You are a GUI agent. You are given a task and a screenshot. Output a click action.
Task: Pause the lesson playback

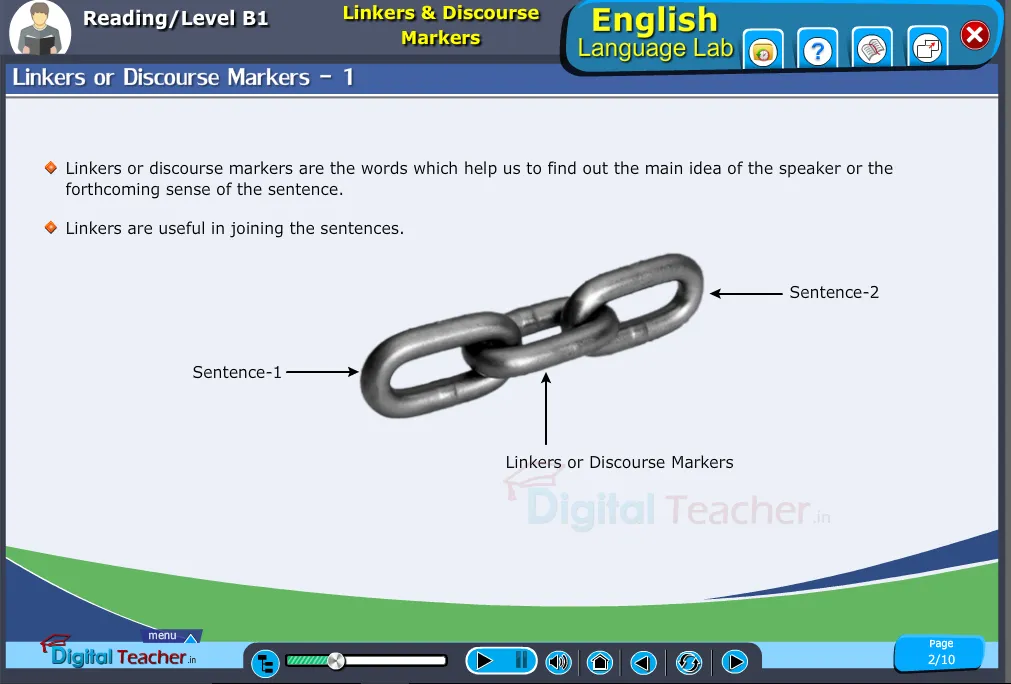pos(522,661)
